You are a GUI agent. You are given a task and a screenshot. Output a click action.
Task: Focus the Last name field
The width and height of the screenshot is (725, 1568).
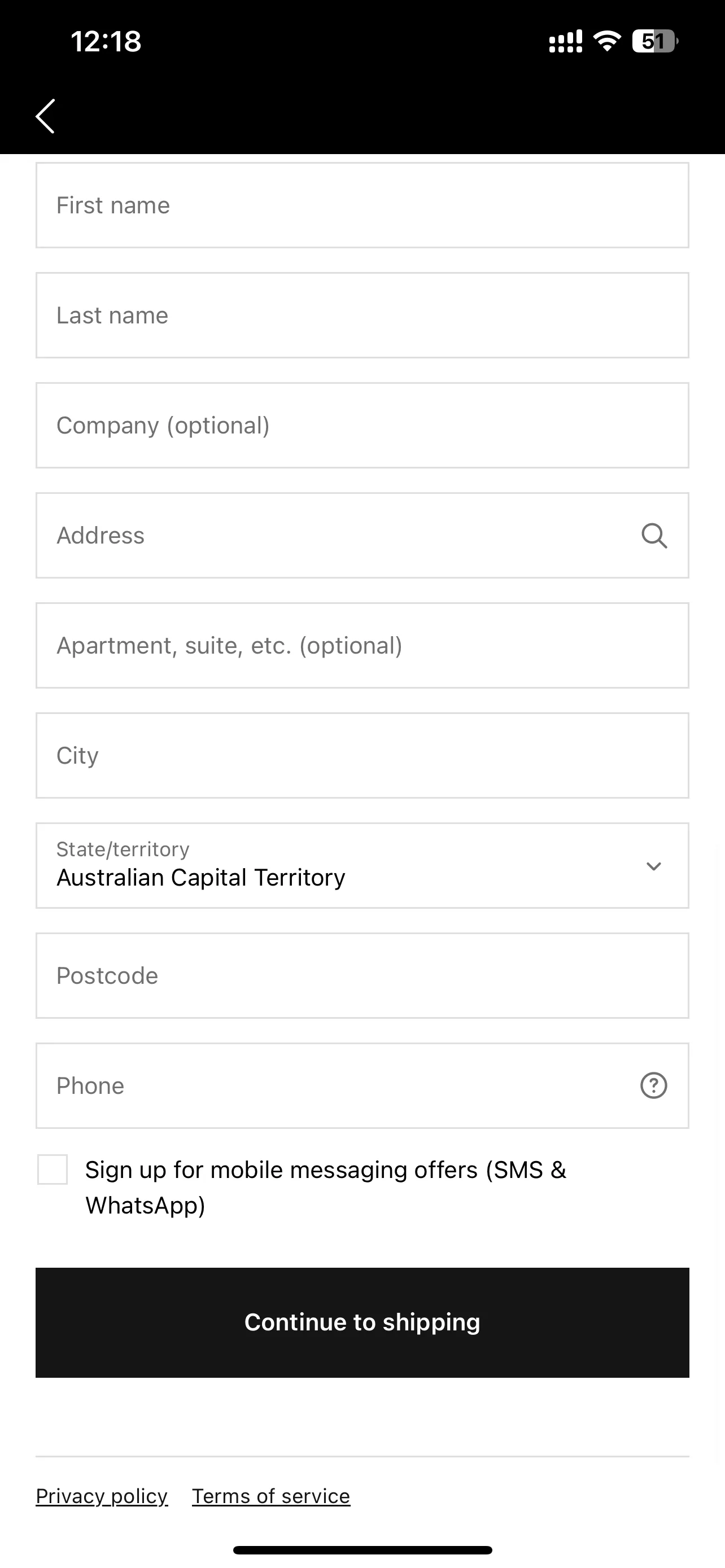pos(362,316)
